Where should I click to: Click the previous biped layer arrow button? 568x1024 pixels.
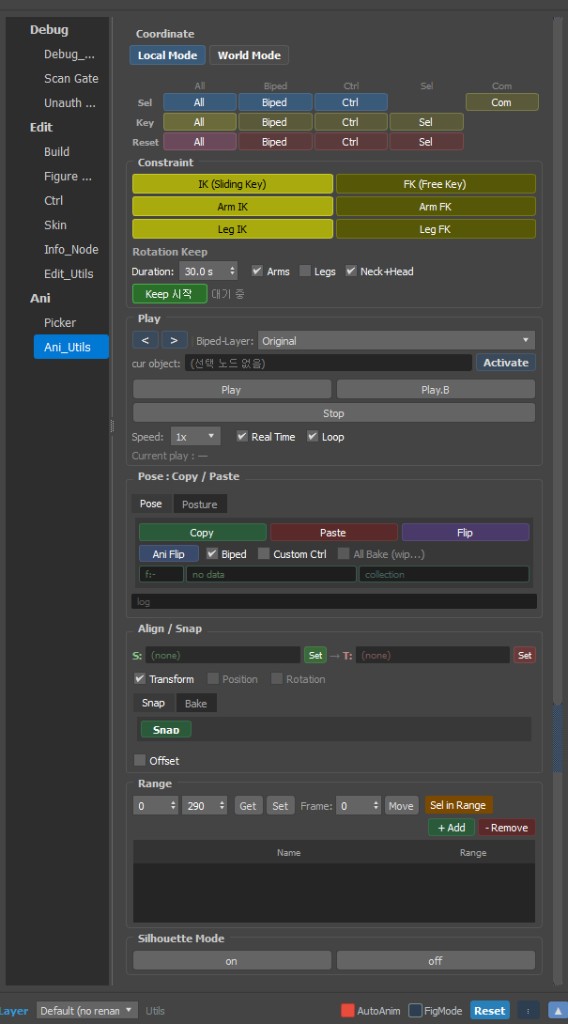tap(145, 340)
